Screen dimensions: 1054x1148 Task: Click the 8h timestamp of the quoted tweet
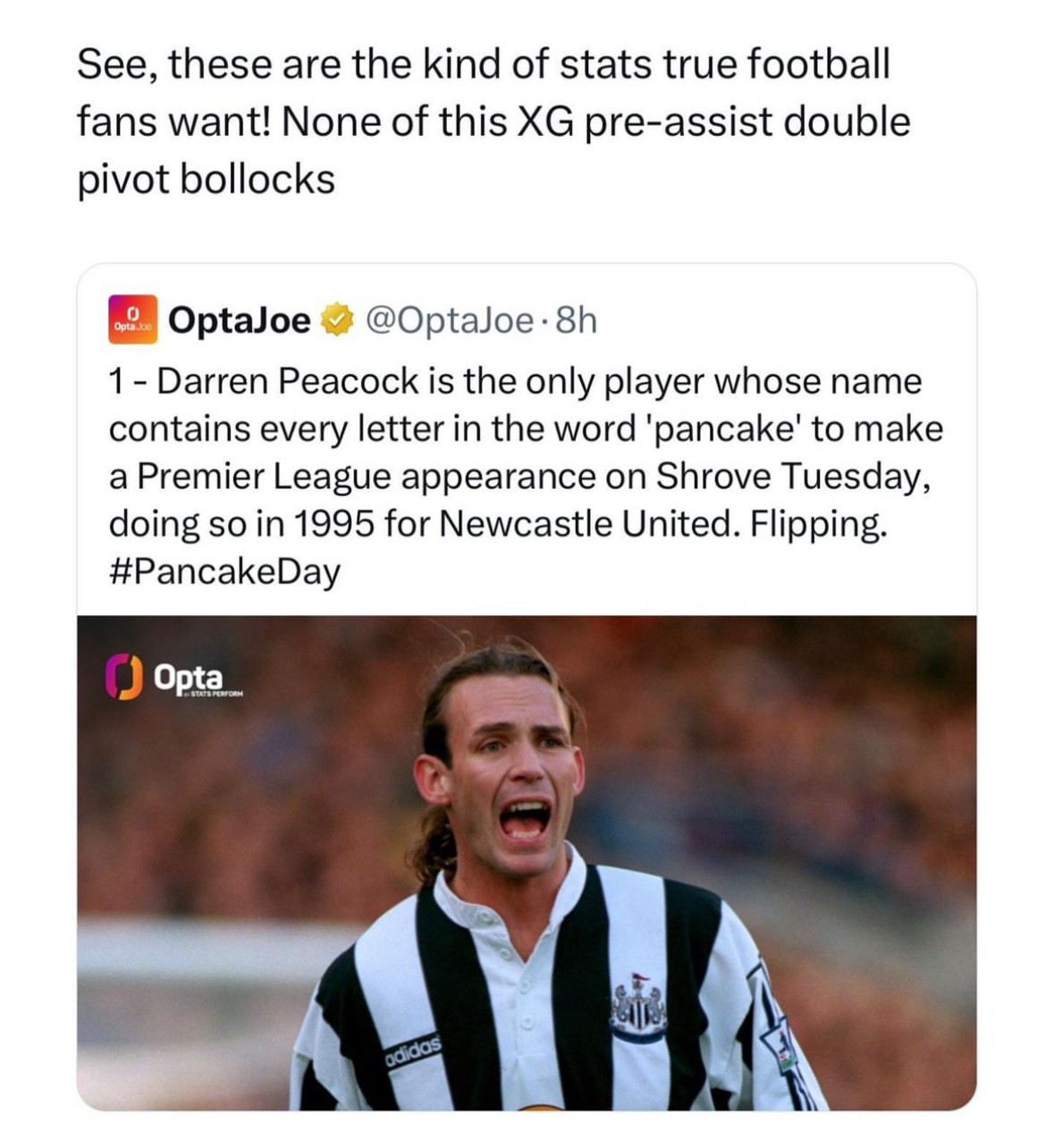(x=575, y=319)
